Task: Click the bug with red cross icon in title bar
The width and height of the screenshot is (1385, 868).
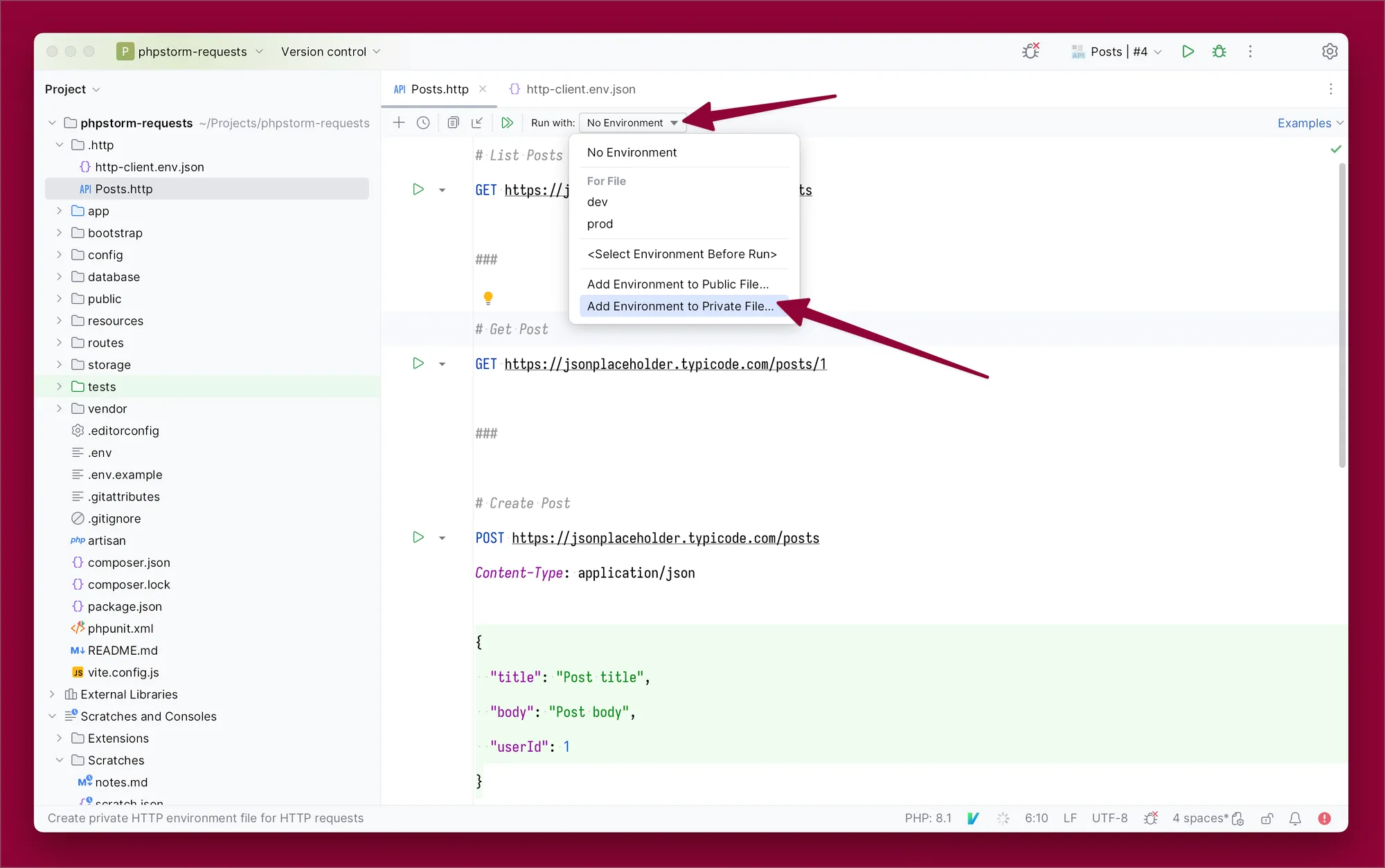Action: (1031, 51)
